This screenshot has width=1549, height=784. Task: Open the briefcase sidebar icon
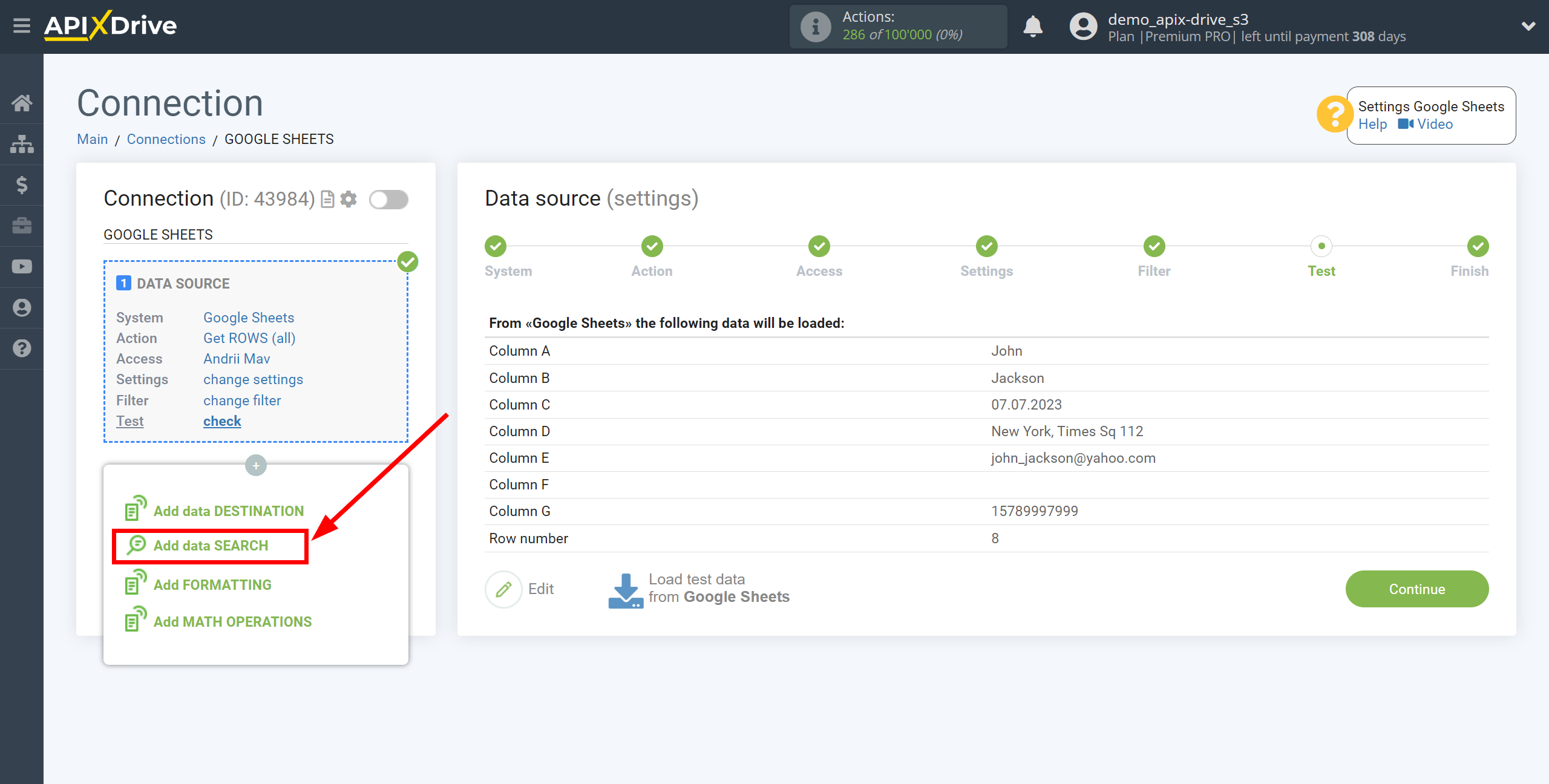coord(22,226)
